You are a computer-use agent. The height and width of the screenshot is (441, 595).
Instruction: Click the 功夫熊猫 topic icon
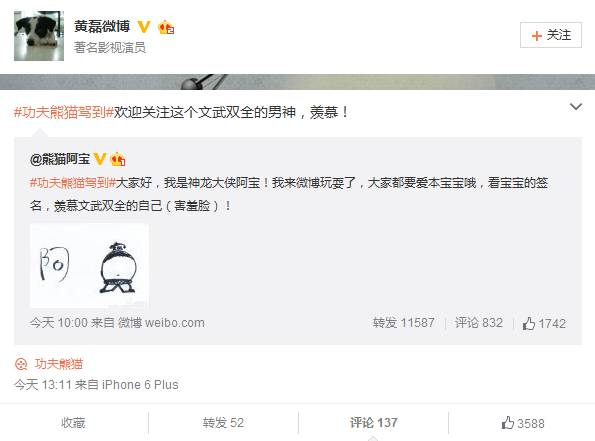coord(21,364)
